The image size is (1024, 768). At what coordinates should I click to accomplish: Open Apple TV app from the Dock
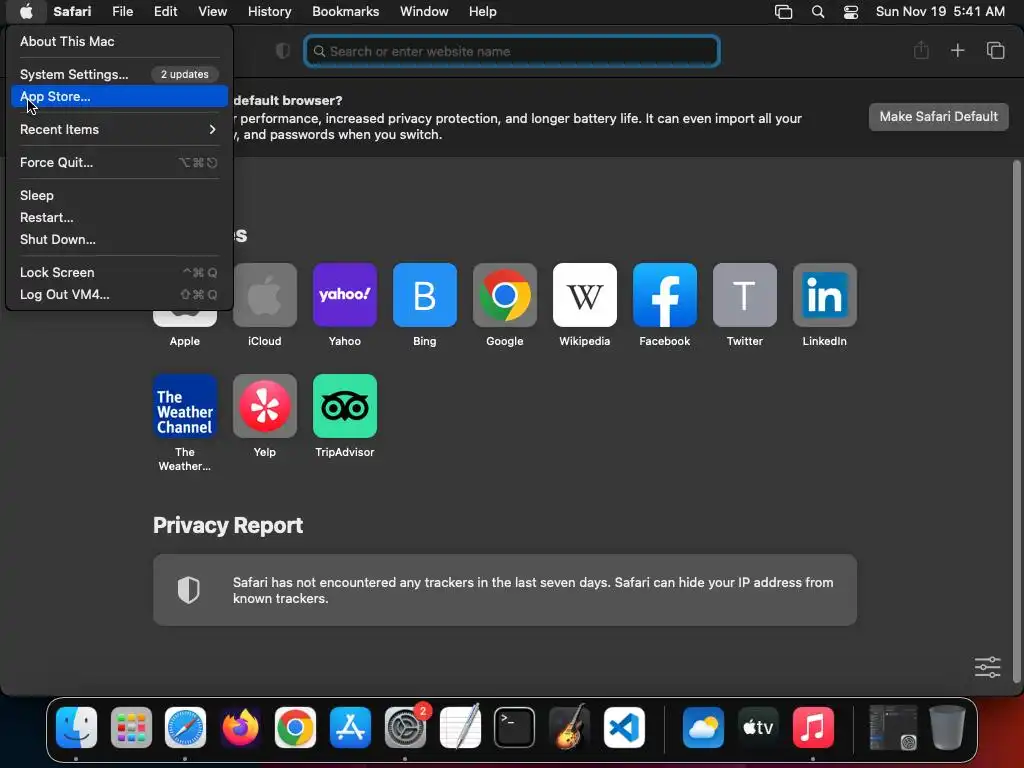[758, 727]
